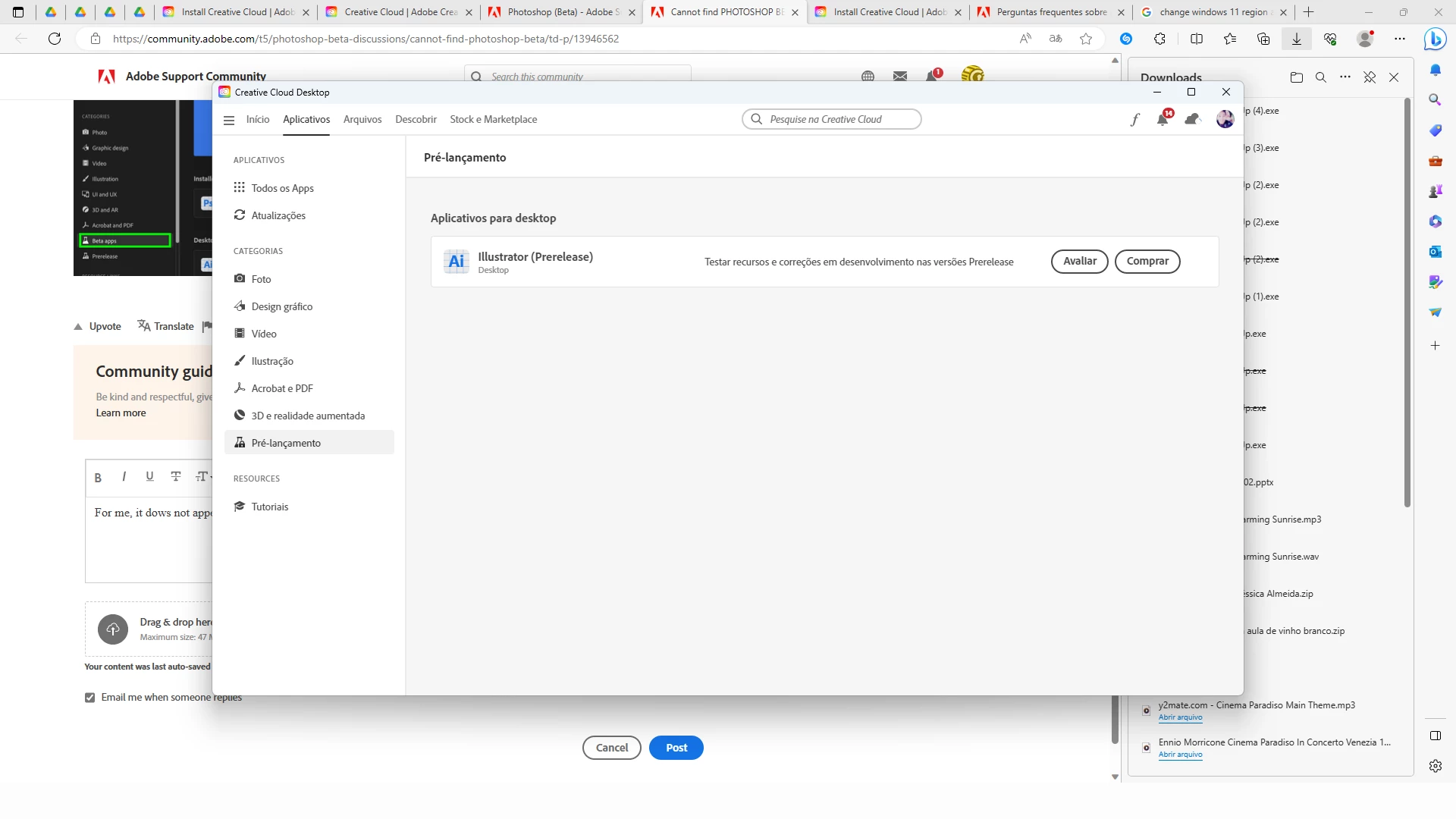Click the Illustrator Prerelease app icon
This screenshot has height=819, width=1456.
[456, 262]
